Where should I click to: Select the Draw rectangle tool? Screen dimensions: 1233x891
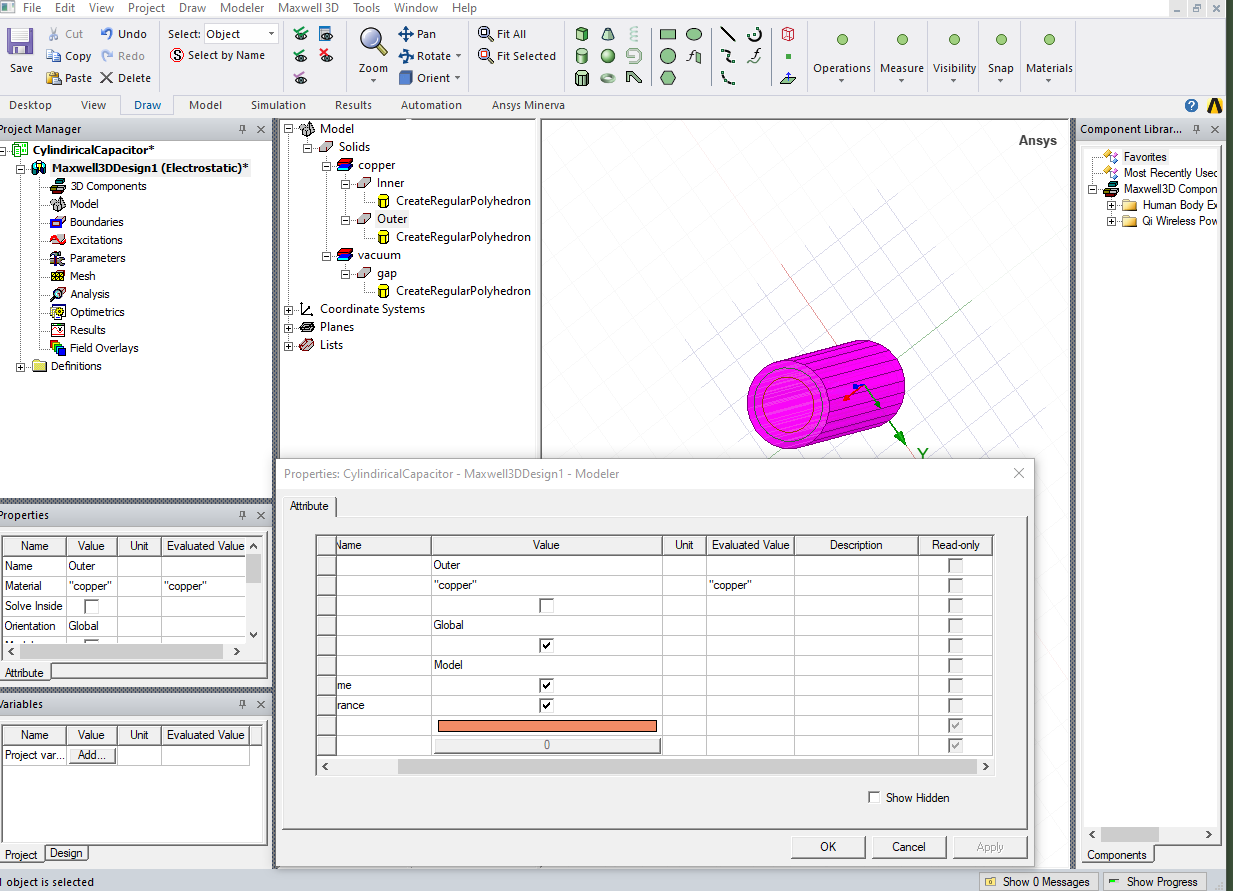click(668, 34)
